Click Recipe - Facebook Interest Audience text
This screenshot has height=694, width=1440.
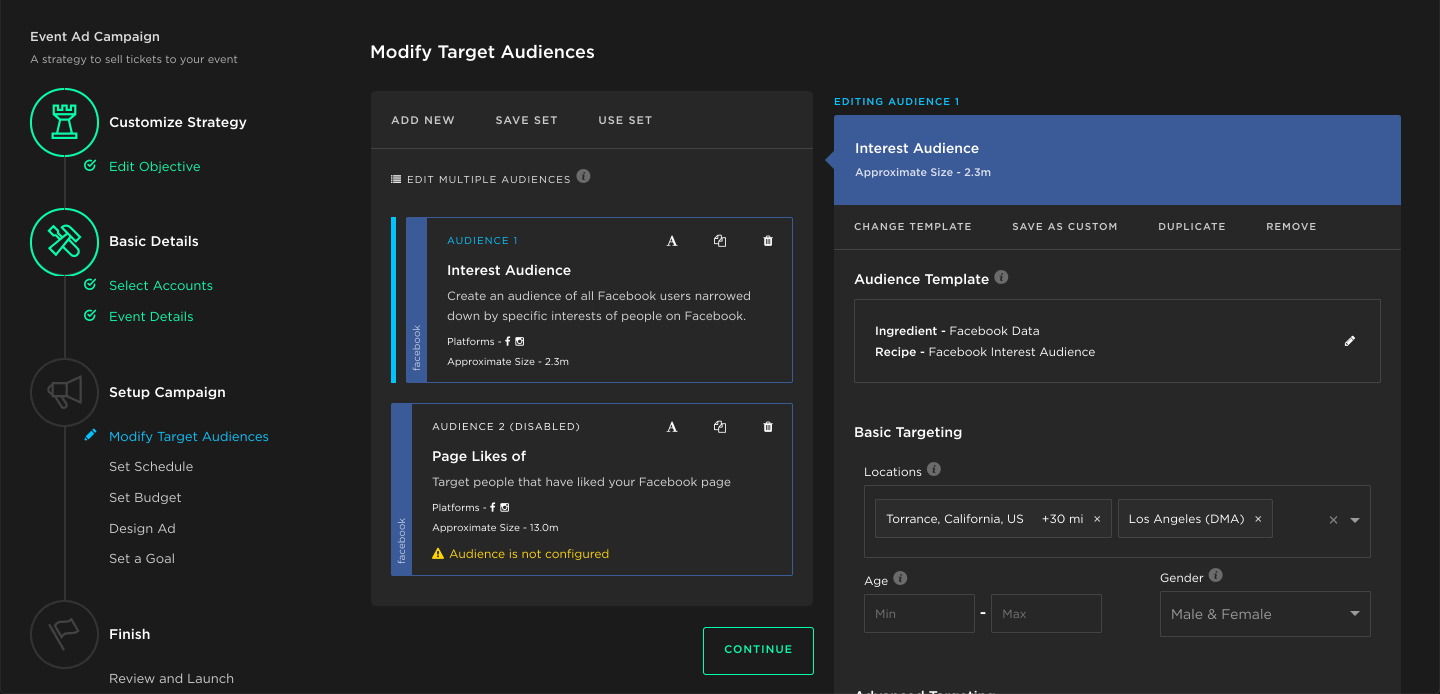(985, 352)
